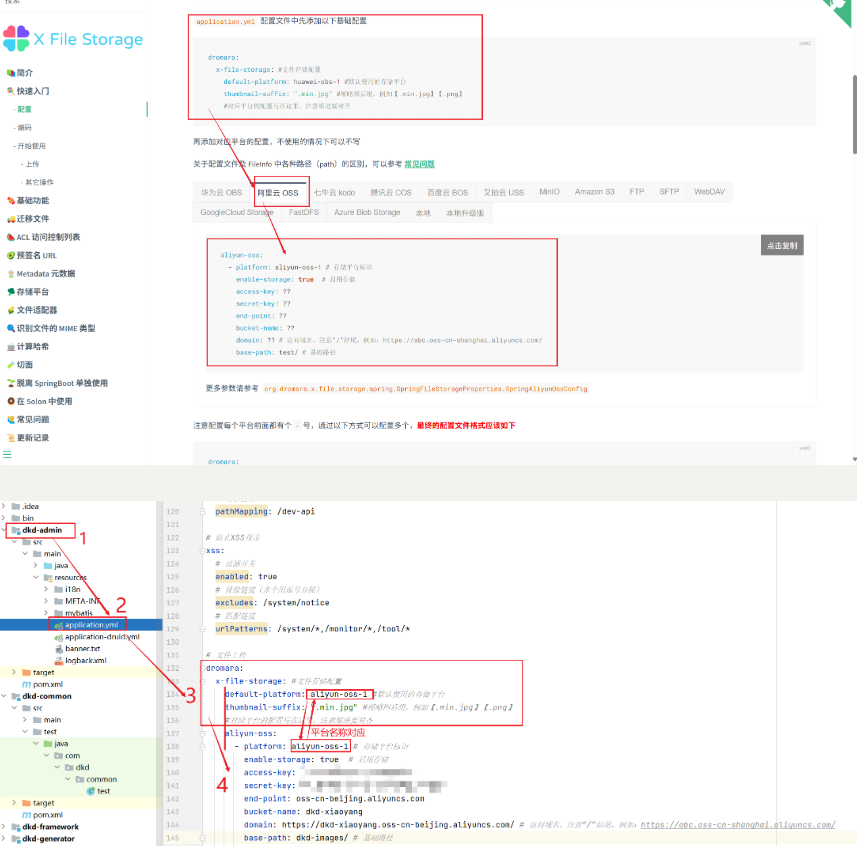Viewport: 857px width, 846px height.
Task: Toggle sidebar with the green hamburger icon
Action: pos(7,455)
